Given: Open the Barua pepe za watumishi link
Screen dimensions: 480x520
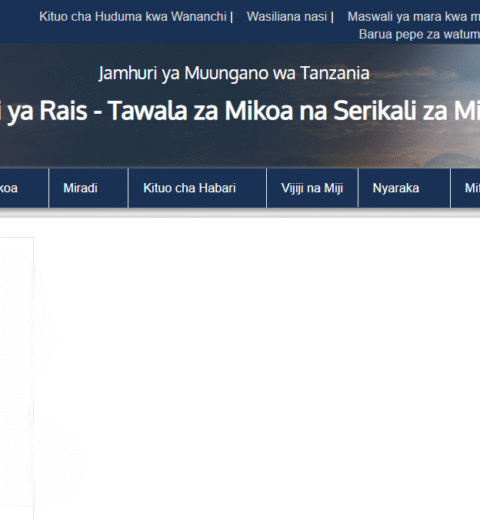Looking at the screenshot, I should 419,34.
